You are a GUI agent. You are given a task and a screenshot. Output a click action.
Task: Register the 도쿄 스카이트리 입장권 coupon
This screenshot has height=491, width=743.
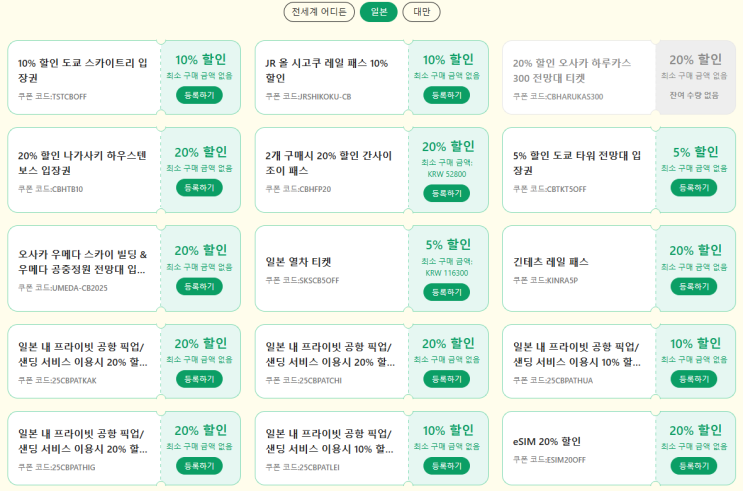199,95
